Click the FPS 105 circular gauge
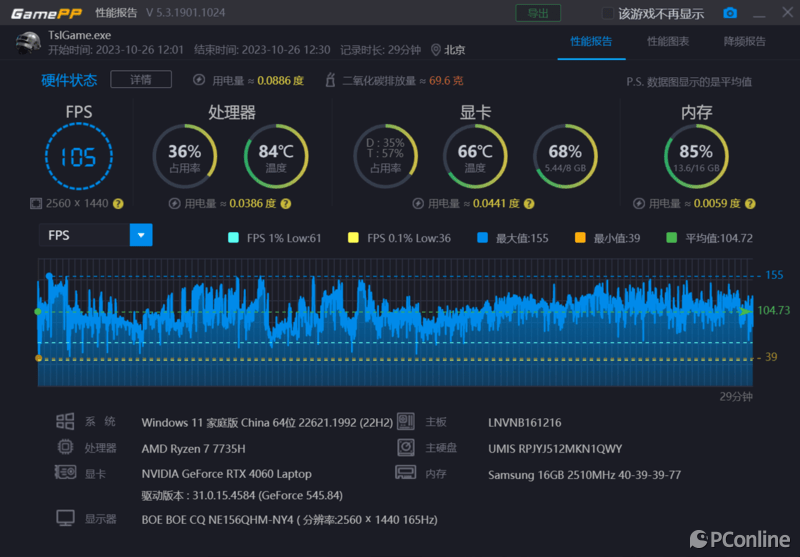 (x=79, y=156)
